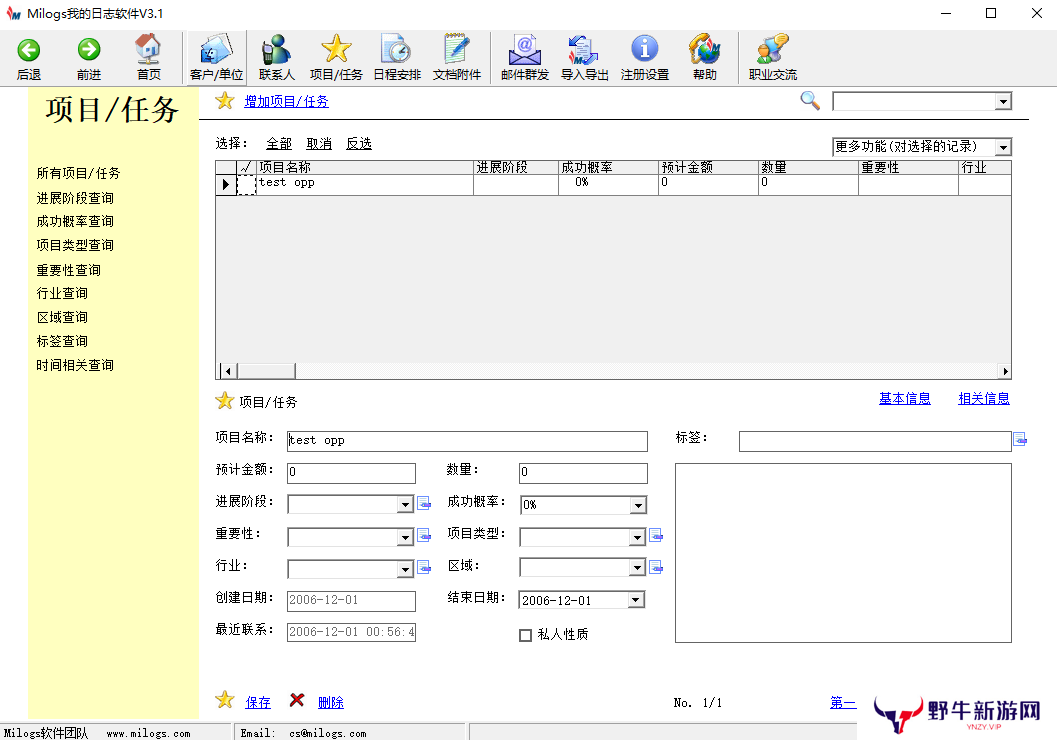Viewport: 1057px width, 740px height.
Task: Open the 结束日期 date dropdown
Action: coord(636,600)
